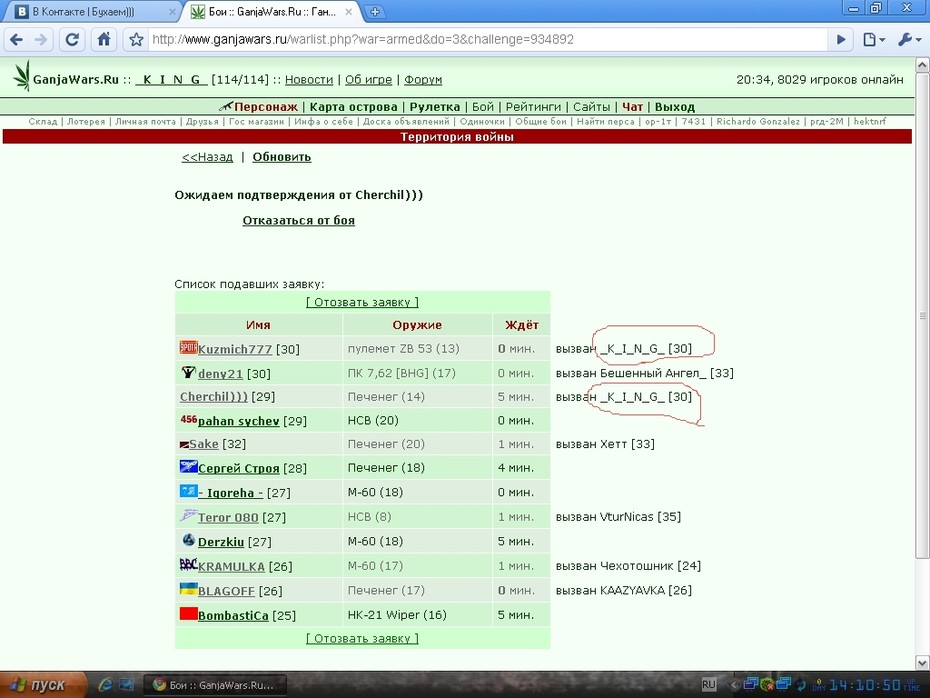Click the Бои GanjaWars taskbar button

216,685
